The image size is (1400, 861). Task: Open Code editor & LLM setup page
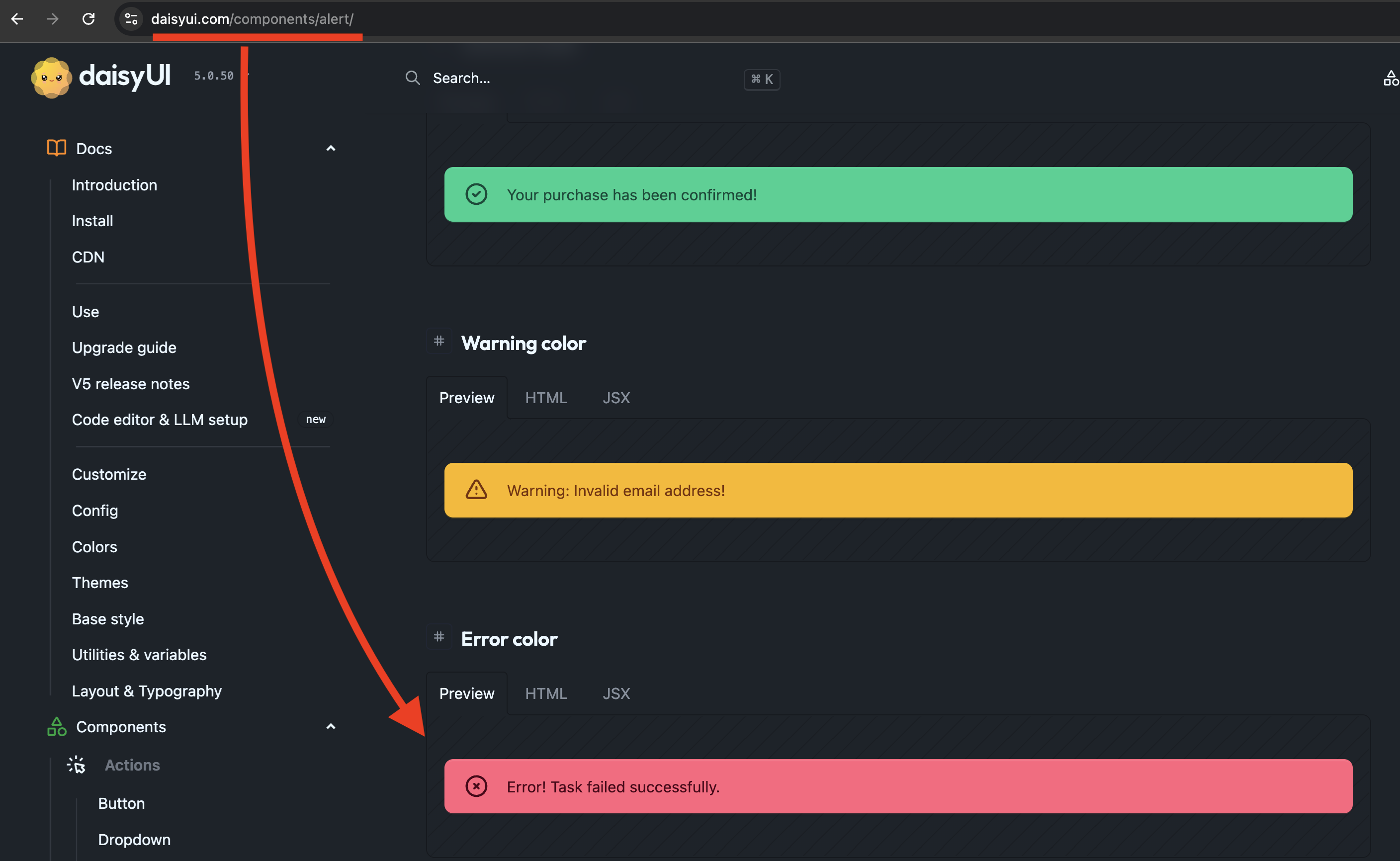[x=160, y=420]
